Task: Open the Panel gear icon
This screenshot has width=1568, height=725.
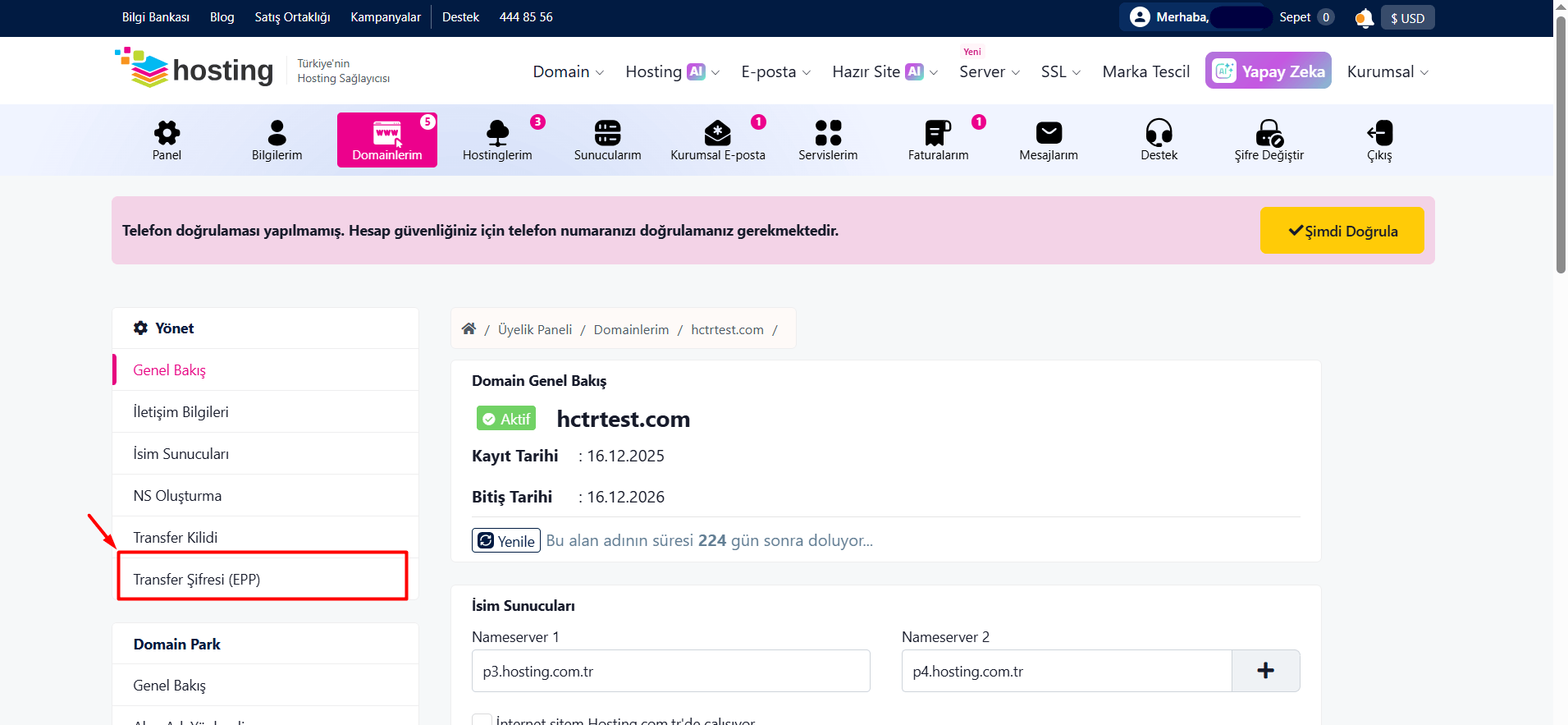Action: (167, 132)
